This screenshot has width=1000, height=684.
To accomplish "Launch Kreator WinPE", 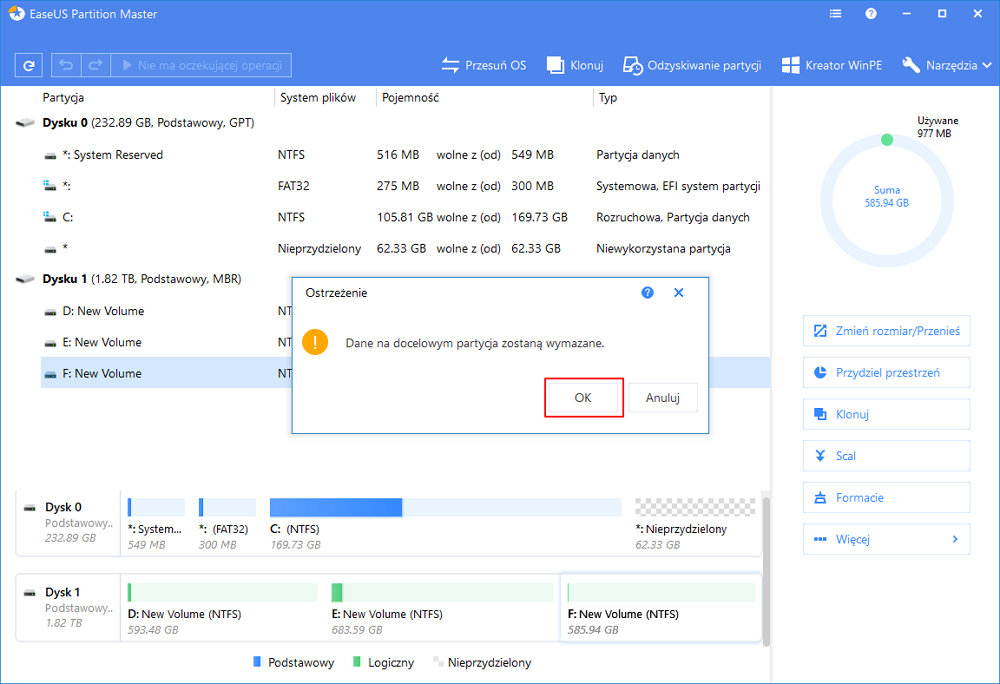I will click(832, 65).
